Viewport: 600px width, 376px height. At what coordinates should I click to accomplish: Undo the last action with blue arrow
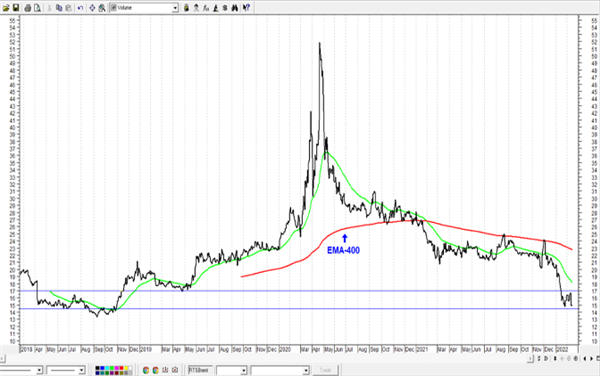(80, 8)
